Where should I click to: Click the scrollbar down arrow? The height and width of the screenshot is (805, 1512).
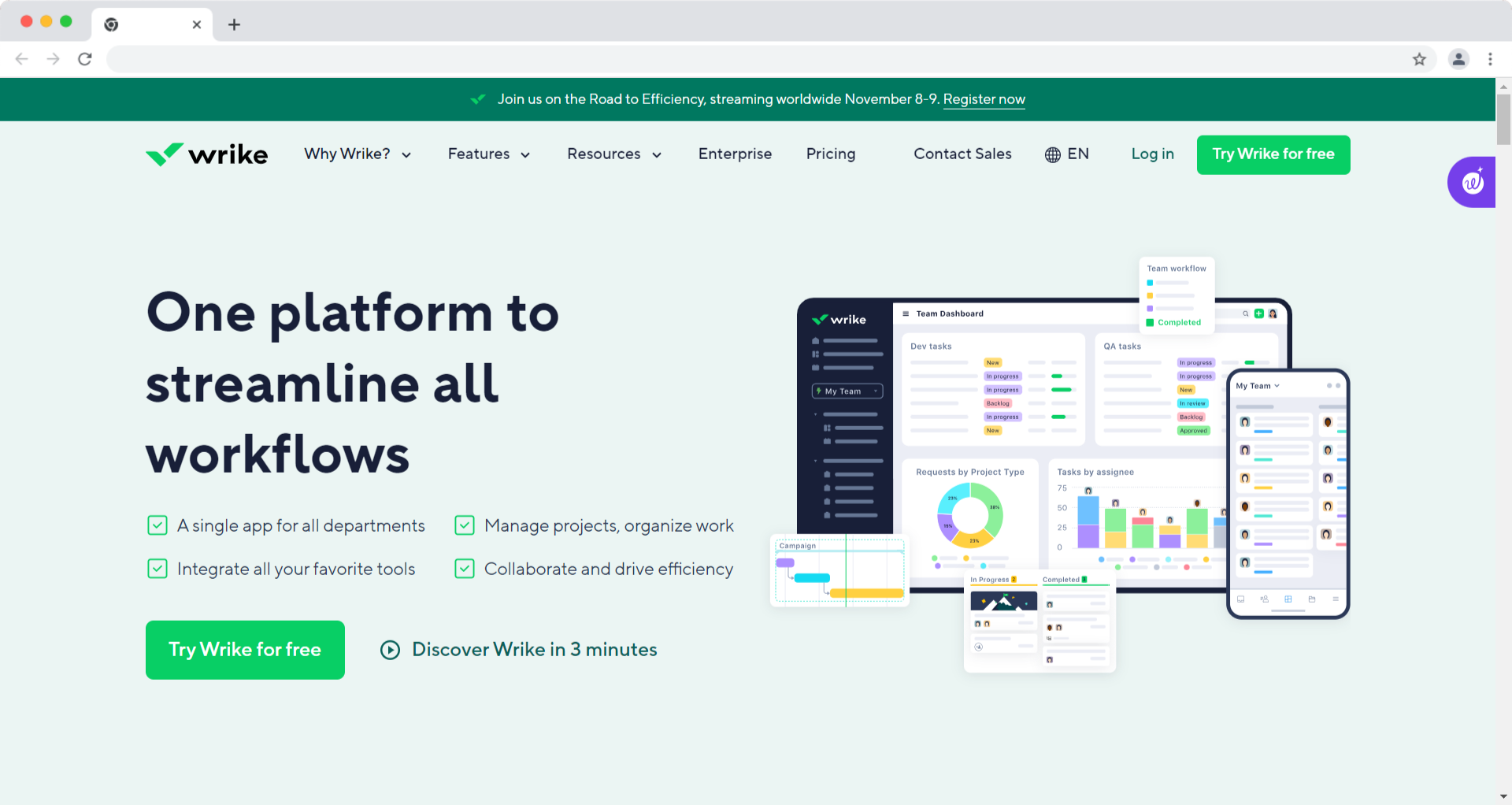coord(1503,796)
